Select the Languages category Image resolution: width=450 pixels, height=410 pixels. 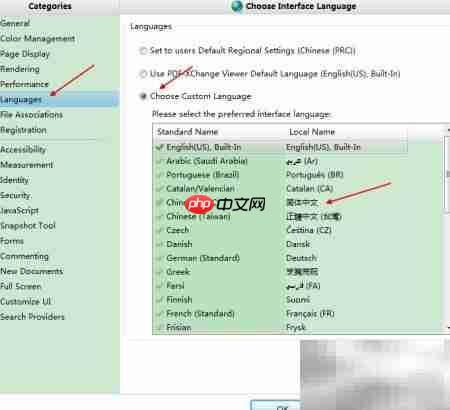coord(59,99)
